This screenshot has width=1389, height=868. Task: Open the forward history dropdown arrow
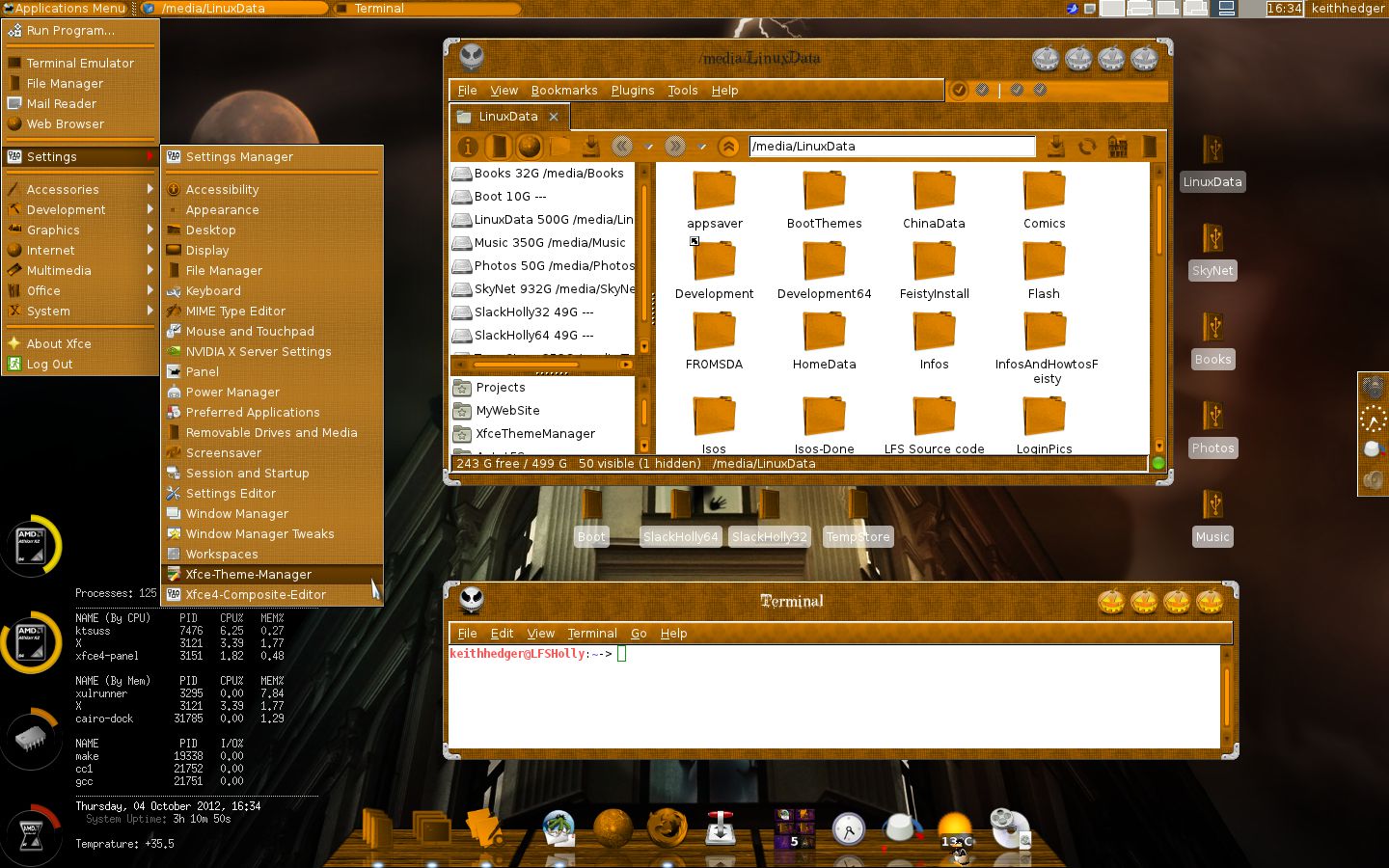702,147
